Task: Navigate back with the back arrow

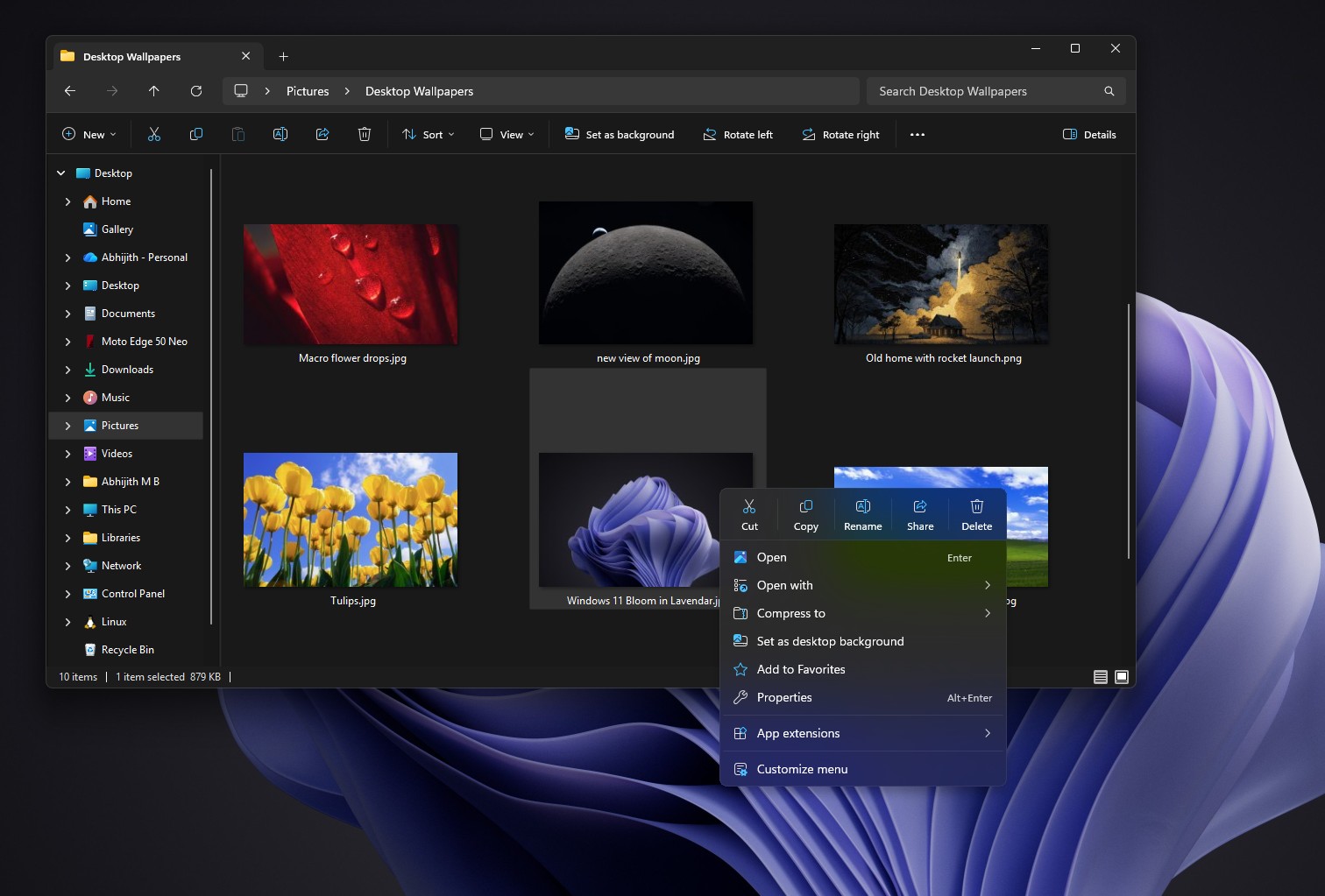Action: click(x=70, y=91)
